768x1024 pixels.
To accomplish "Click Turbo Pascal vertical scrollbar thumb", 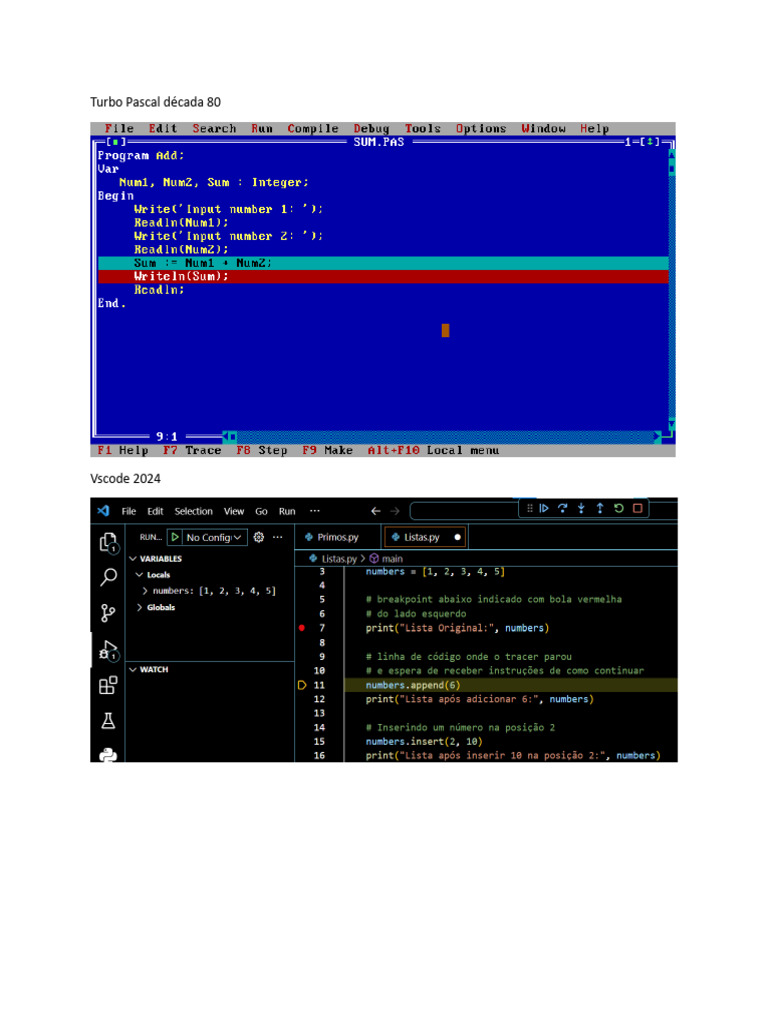I will point(671,170).
